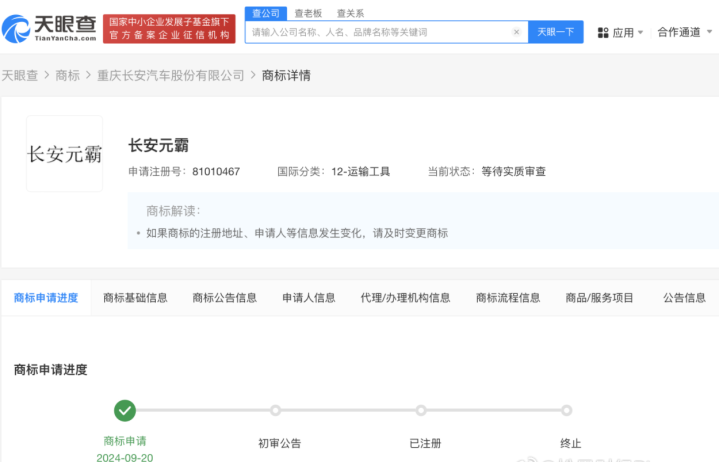Expand the 合作通道 dropdown arrow
Screen dimensions: 719x462
(709, 32)
